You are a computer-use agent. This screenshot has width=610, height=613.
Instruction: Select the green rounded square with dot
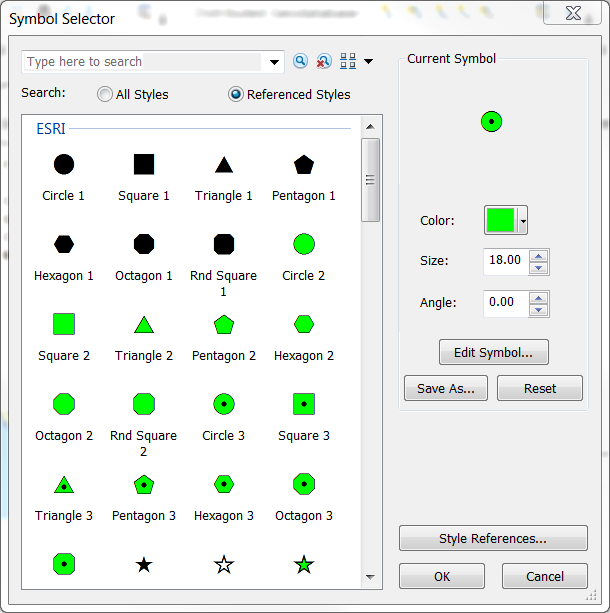[x=64, y=564]
